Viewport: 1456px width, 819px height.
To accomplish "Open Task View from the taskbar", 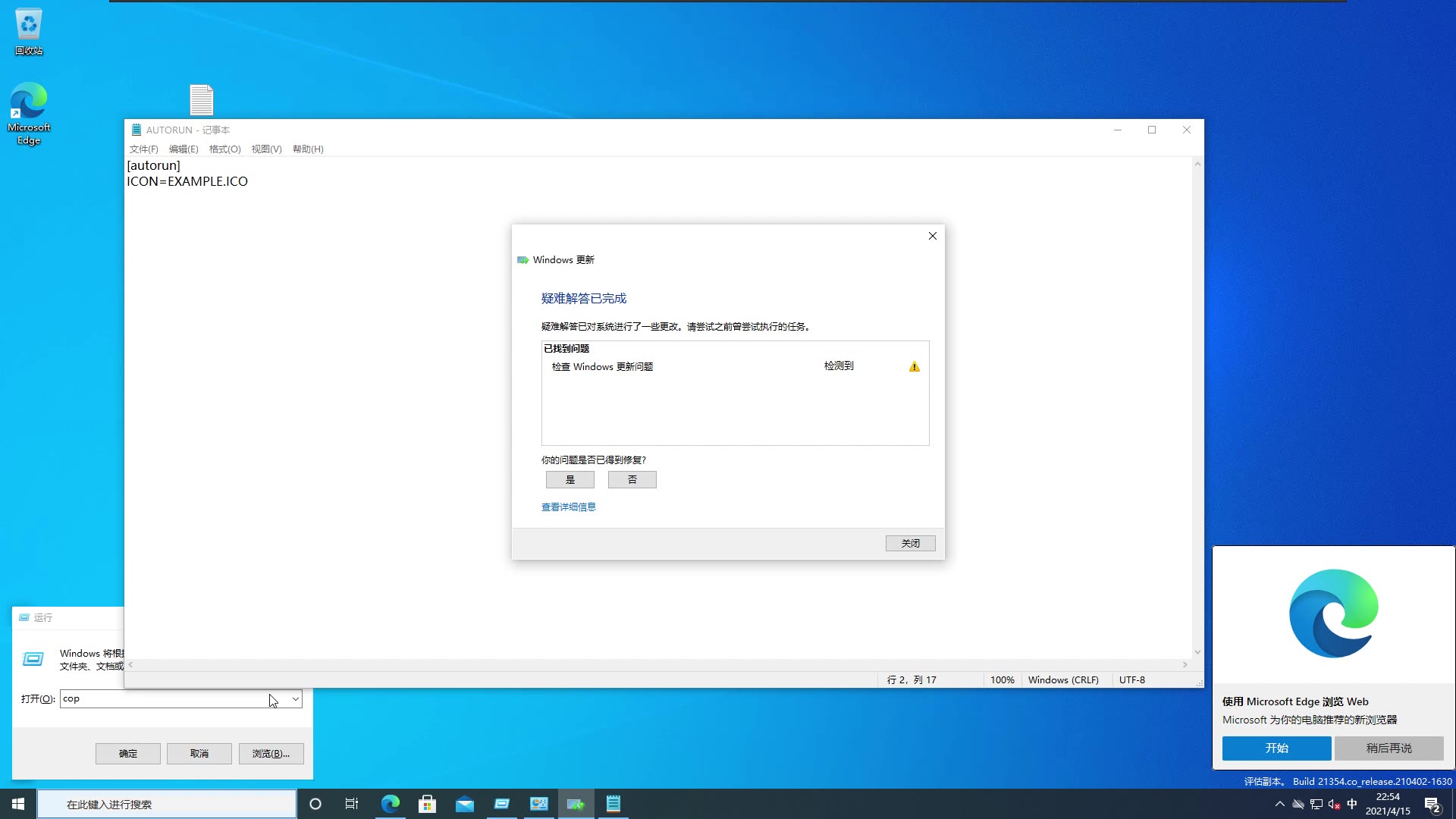I will coord(352,803).
